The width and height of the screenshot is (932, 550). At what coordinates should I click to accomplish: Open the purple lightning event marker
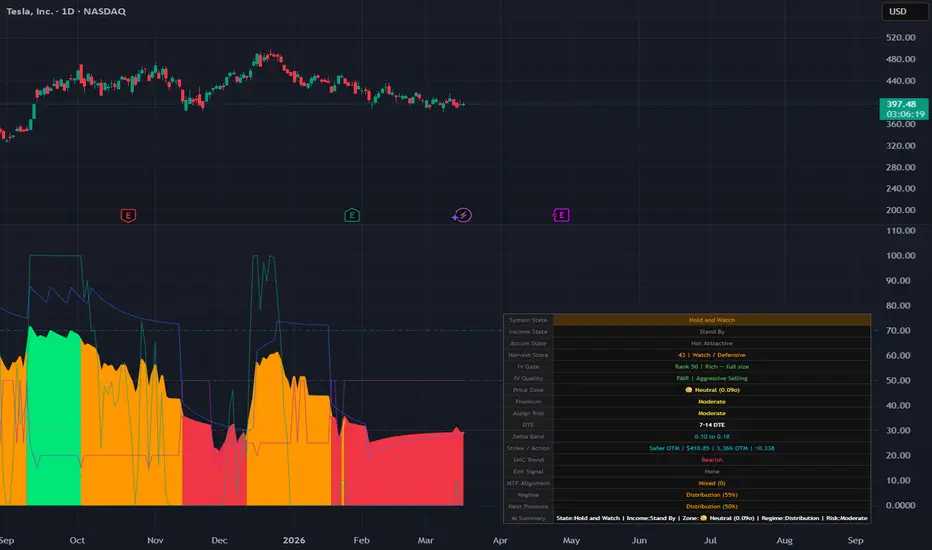[462, 215]
